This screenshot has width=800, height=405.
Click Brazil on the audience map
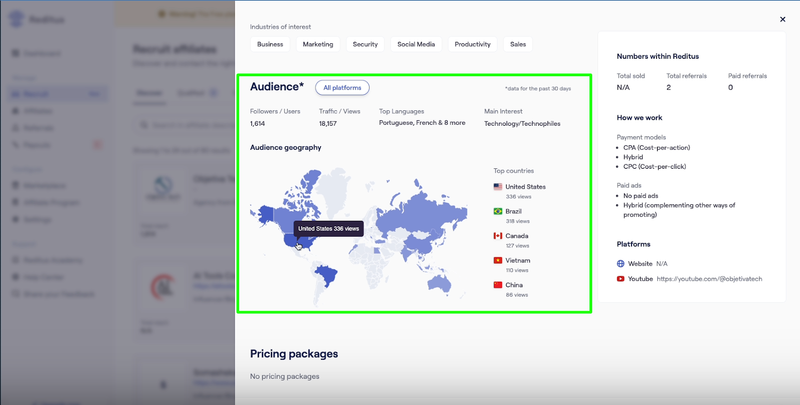(x=326, y=275)
